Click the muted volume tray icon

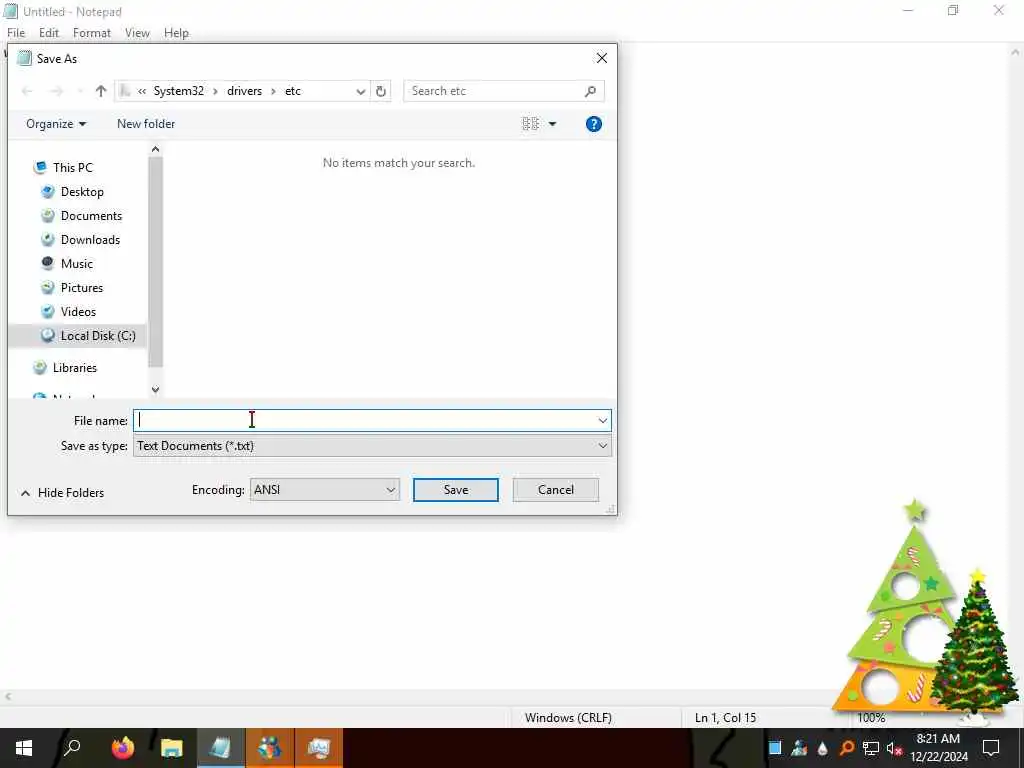(x=894, y=748)
